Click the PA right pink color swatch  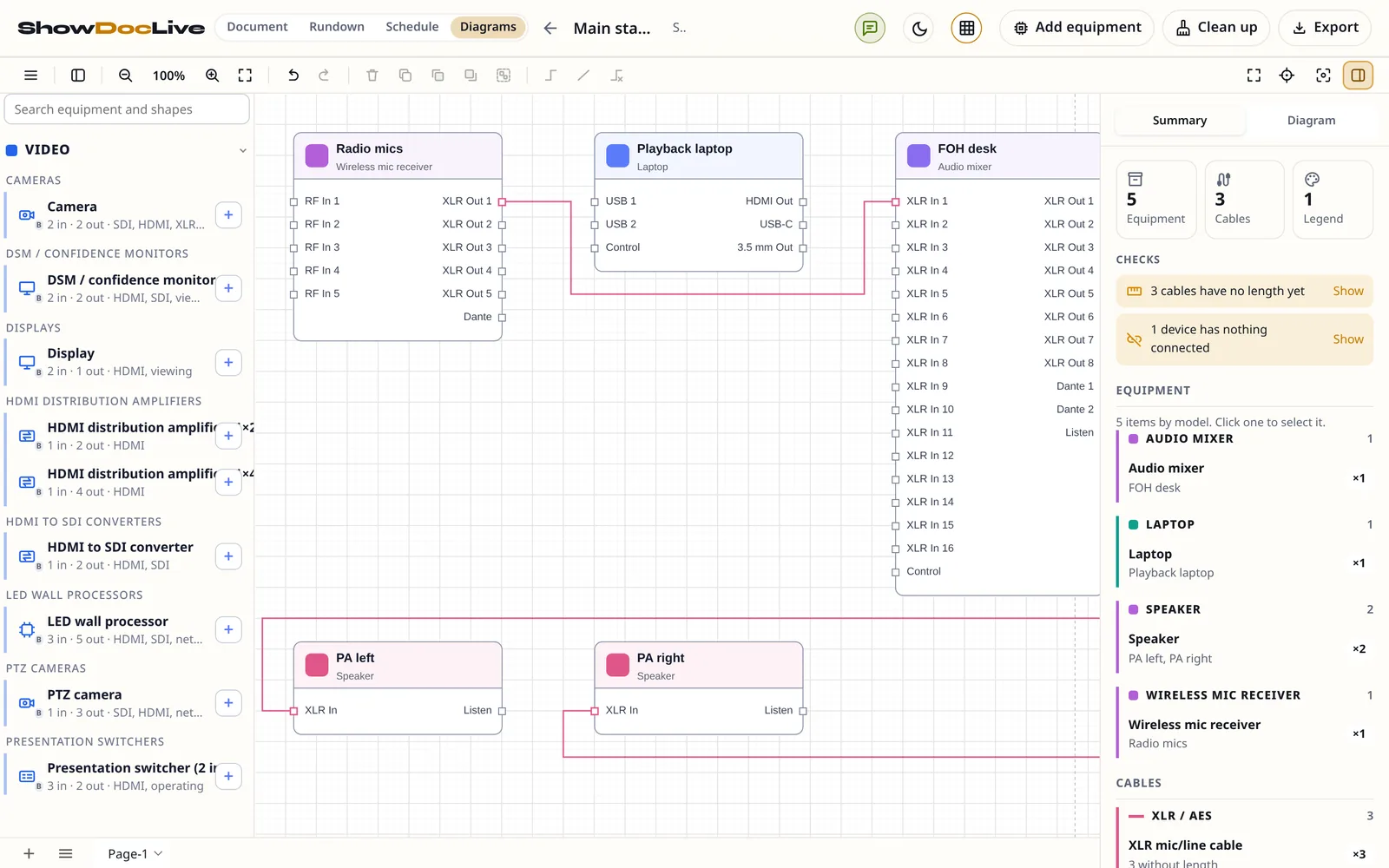618,666
